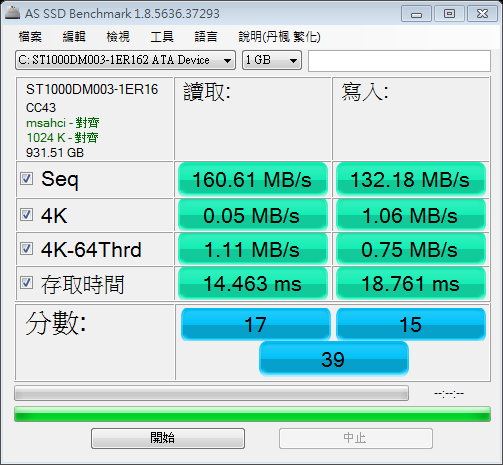Viewport: 503px width, 465px height.
Task: Click the 4K read result 0.05 MB/s
Action: pyautogui.click(x=253, y=215)
